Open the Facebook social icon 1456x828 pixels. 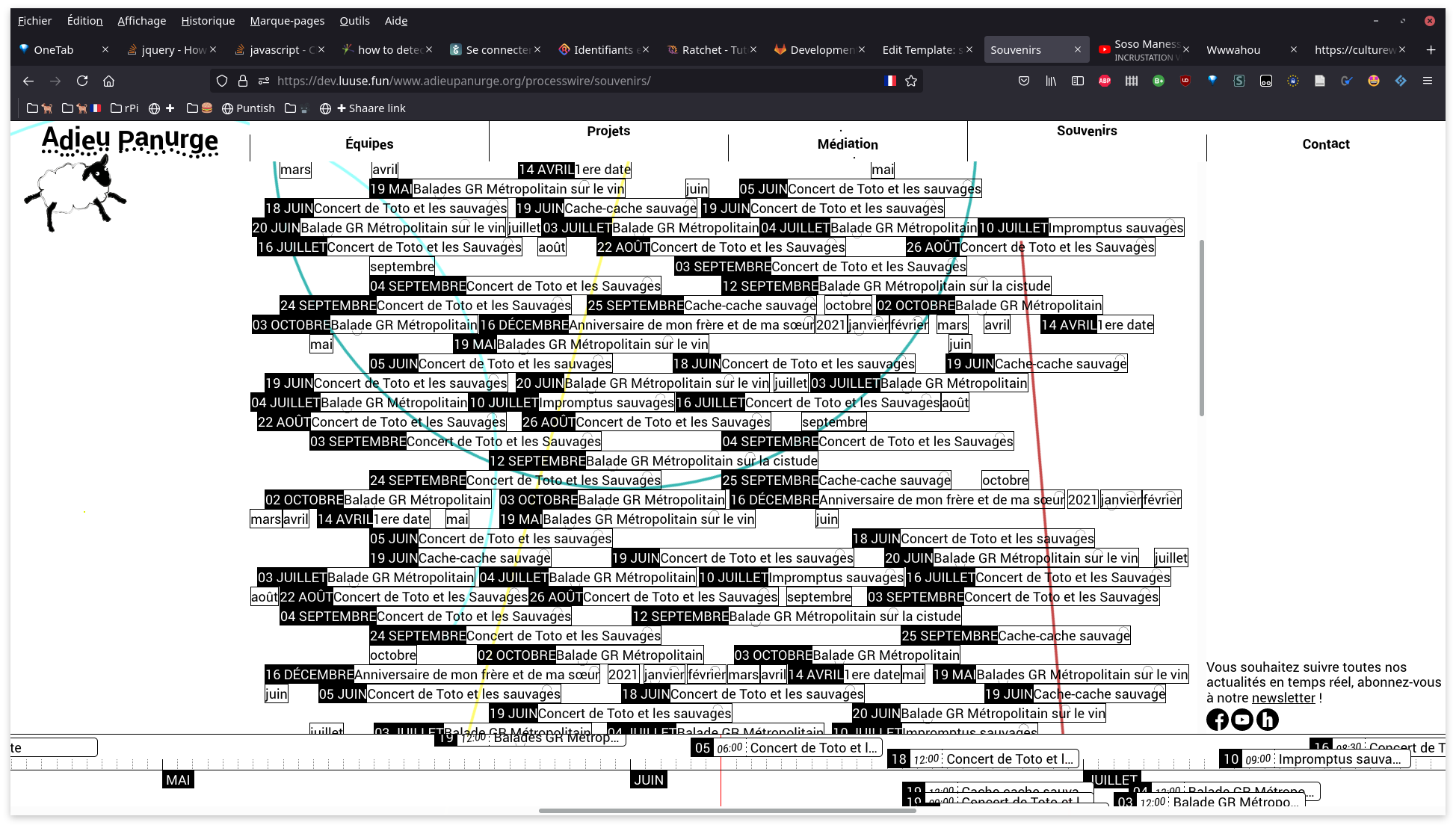coord(1217,720)
